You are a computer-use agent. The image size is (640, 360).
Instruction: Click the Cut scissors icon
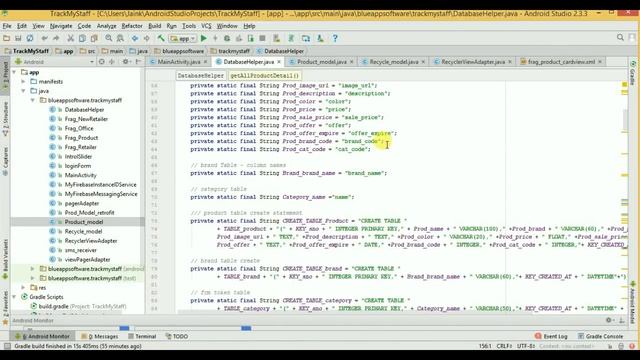coord(71,38)
